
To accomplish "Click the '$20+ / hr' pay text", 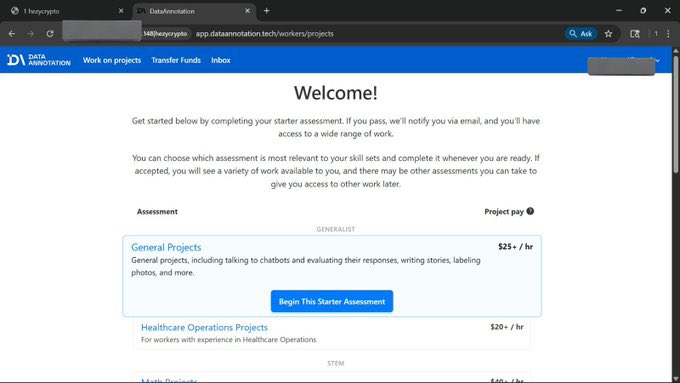I will click(x=507, y=327).
